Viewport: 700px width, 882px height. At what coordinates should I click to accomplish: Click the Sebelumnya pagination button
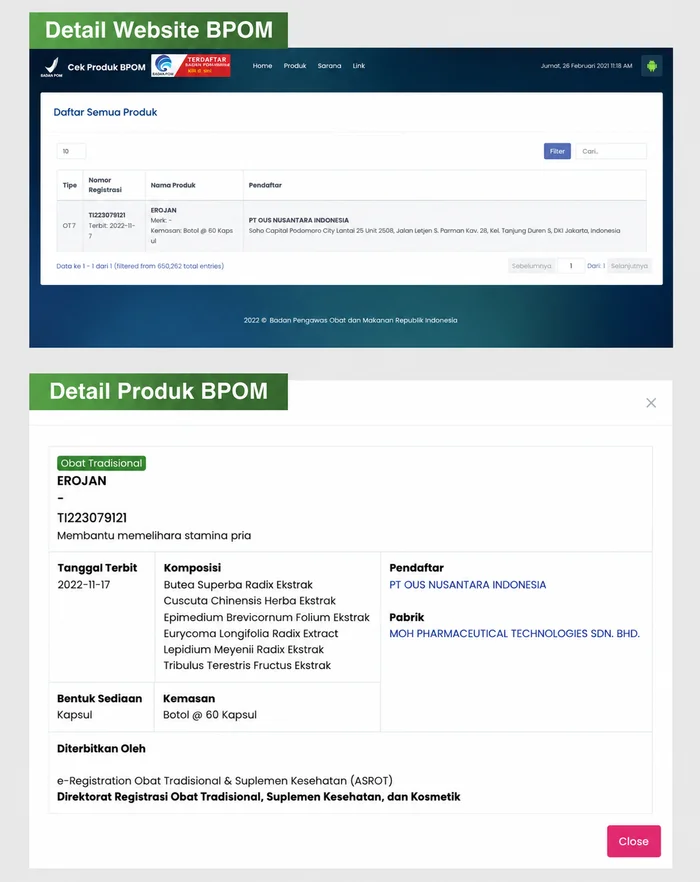(x=532, y=266)
